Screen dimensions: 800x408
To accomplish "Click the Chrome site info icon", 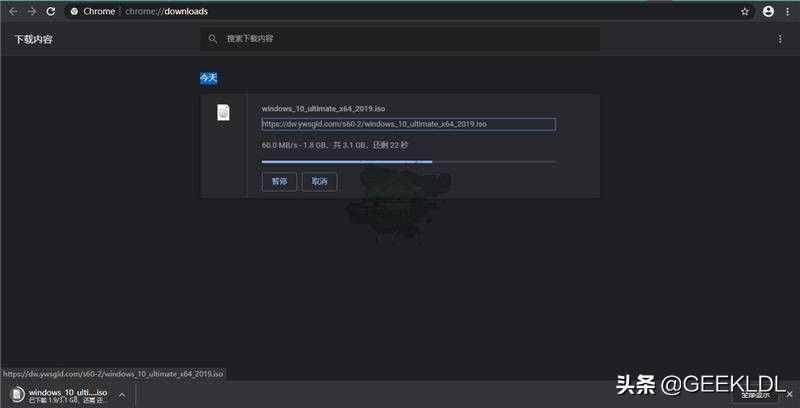I will coord(74,11).
